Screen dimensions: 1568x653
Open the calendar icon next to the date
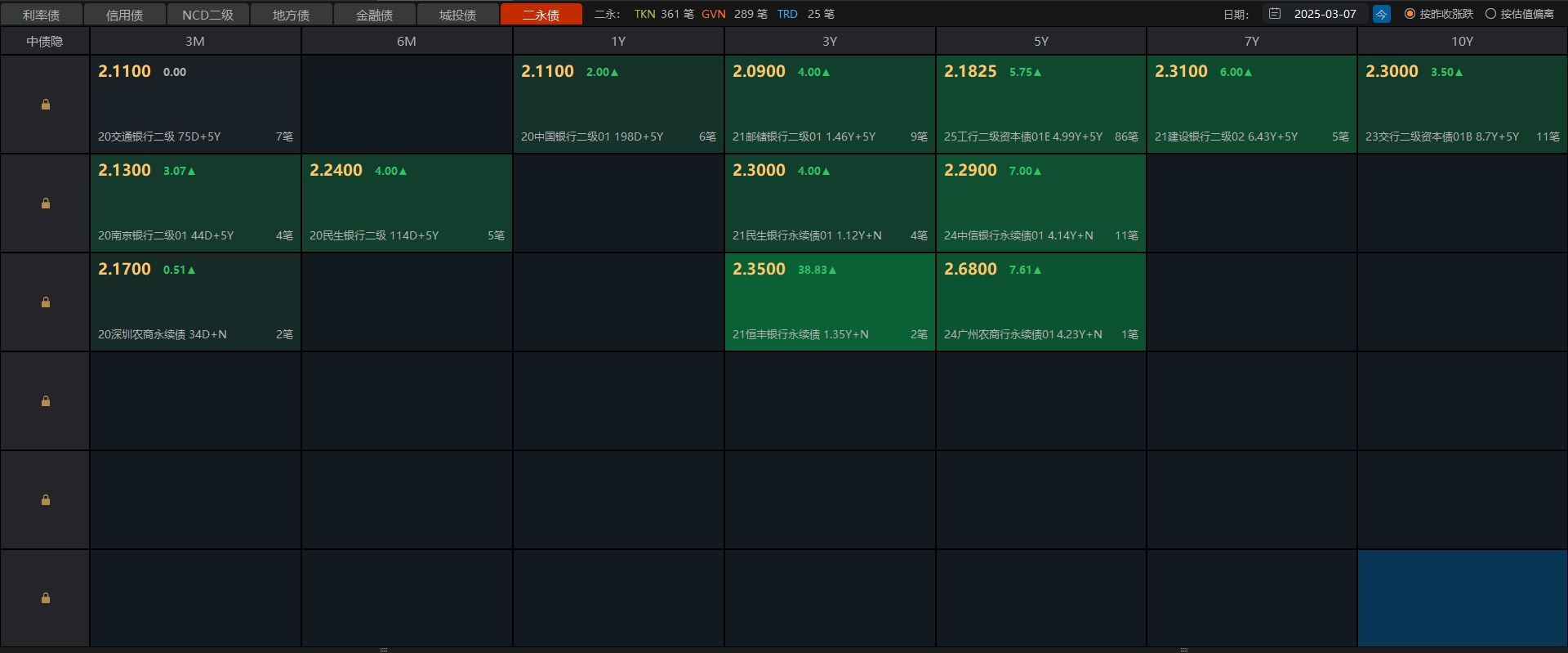[x=1274, y=14]
